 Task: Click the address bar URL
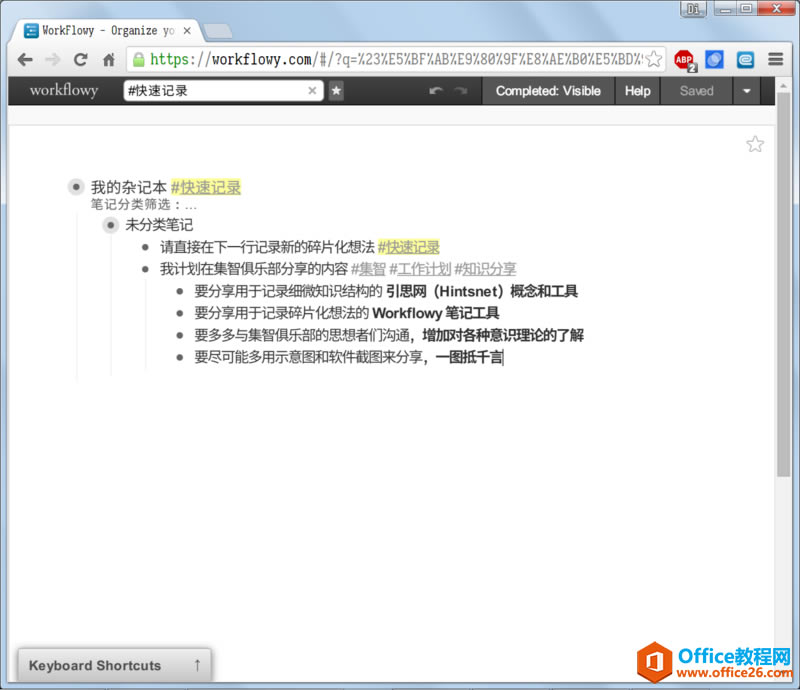(x=395, y=60)
